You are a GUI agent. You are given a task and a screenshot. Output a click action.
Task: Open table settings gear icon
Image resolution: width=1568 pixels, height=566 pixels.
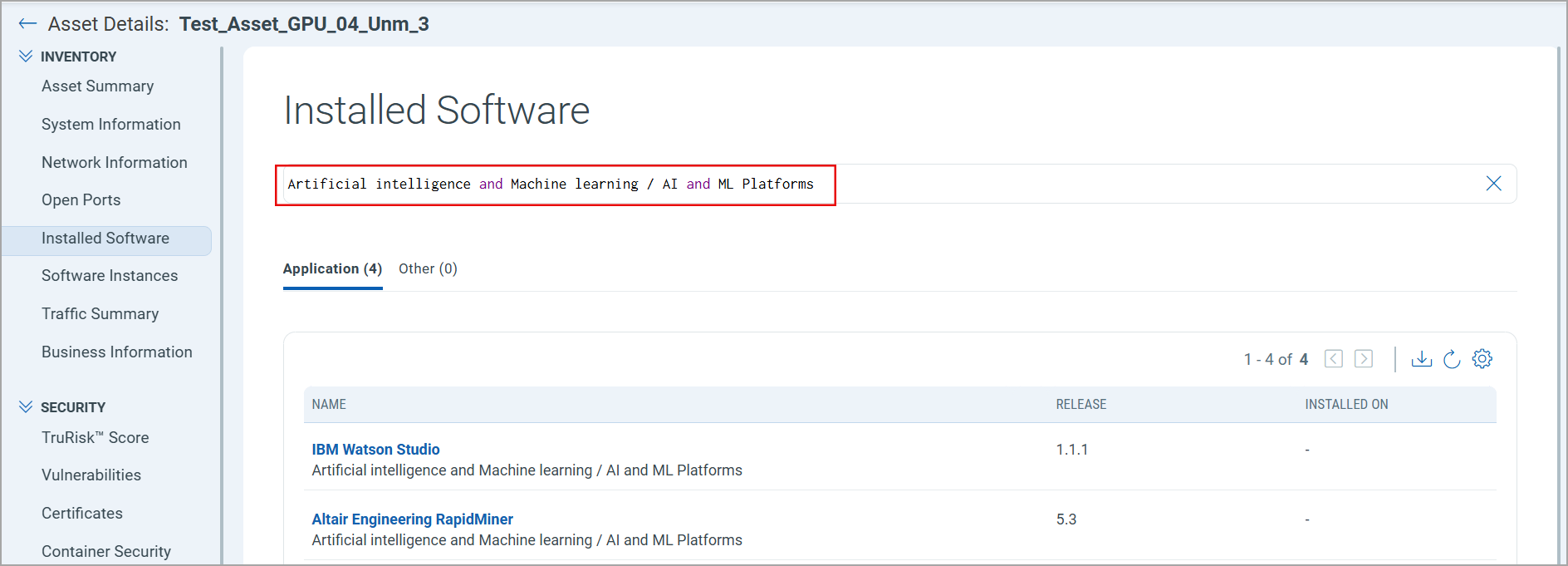(1482, 359)
